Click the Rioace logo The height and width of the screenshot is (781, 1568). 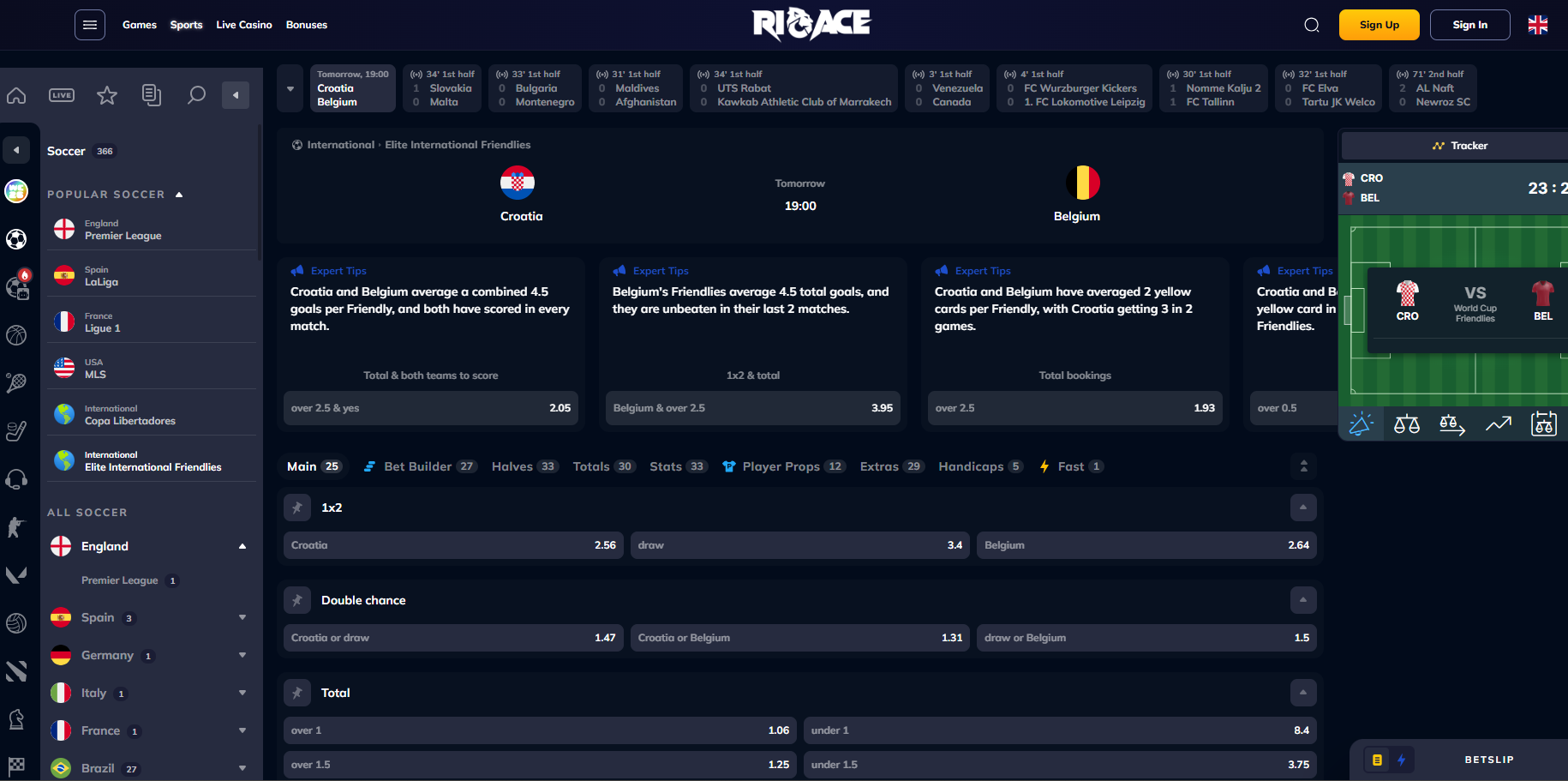point(811,24)
